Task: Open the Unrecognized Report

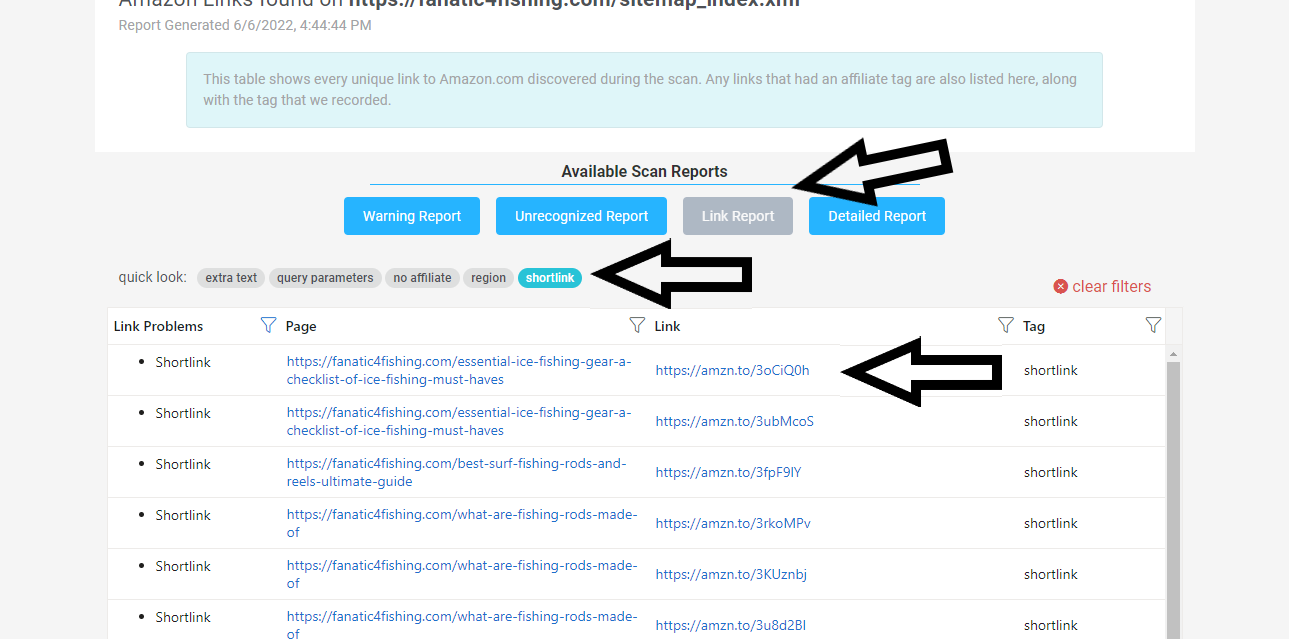Action: 582,216
